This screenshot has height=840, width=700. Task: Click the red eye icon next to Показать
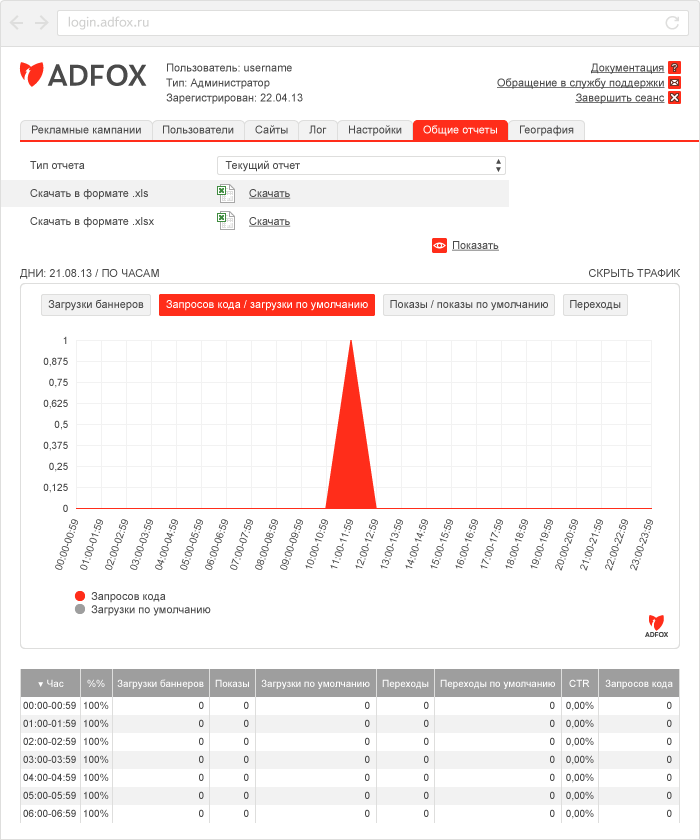[x=439, y=245]
